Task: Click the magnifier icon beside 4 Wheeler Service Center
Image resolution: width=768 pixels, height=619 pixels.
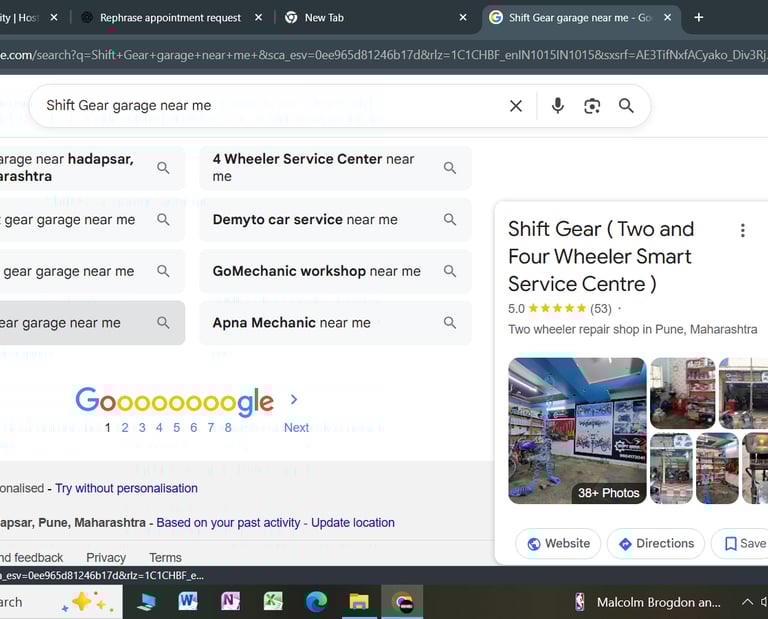Action: click(x=450, y=167)
